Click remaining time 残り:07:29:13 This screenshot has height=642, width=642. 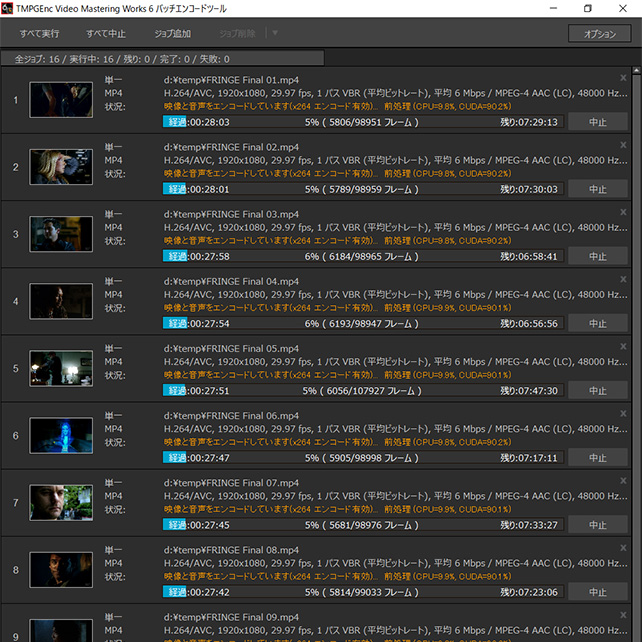(x=529, y=122)
